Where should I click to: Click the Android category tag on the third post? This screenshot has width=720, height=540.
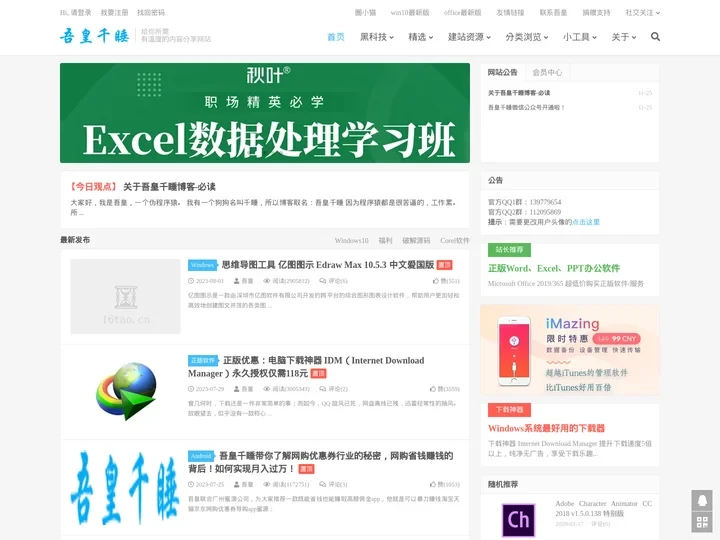point(201,456)
